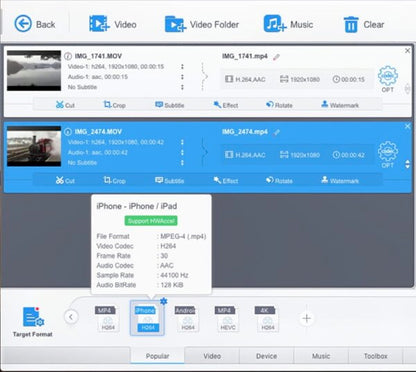This screenshot has width=416, height=372.
Task: Switch to the Toolbox tab
Action: (375, 356)
